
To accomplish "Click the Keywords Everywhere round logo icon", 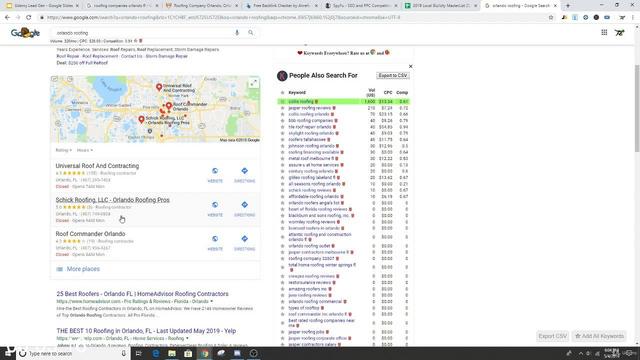I will pyautogui.click(x=282, y=76).
